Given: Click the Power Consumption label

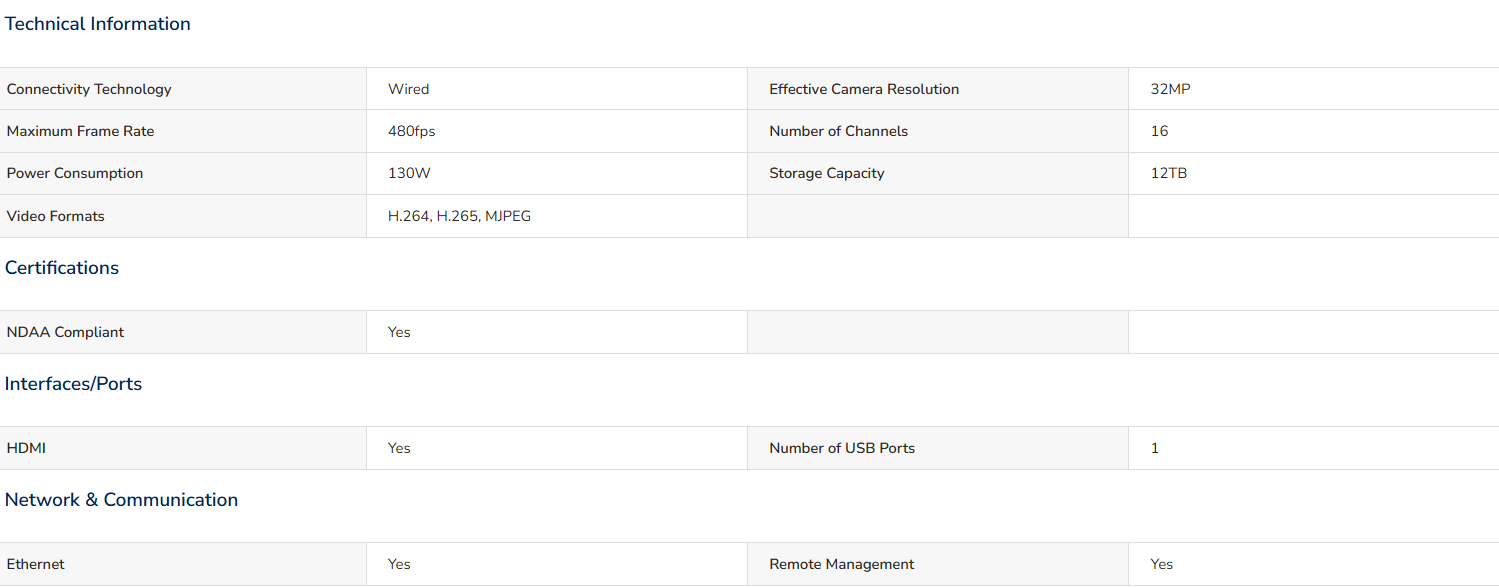Looking at the screenshot, I should coord(75,173).
